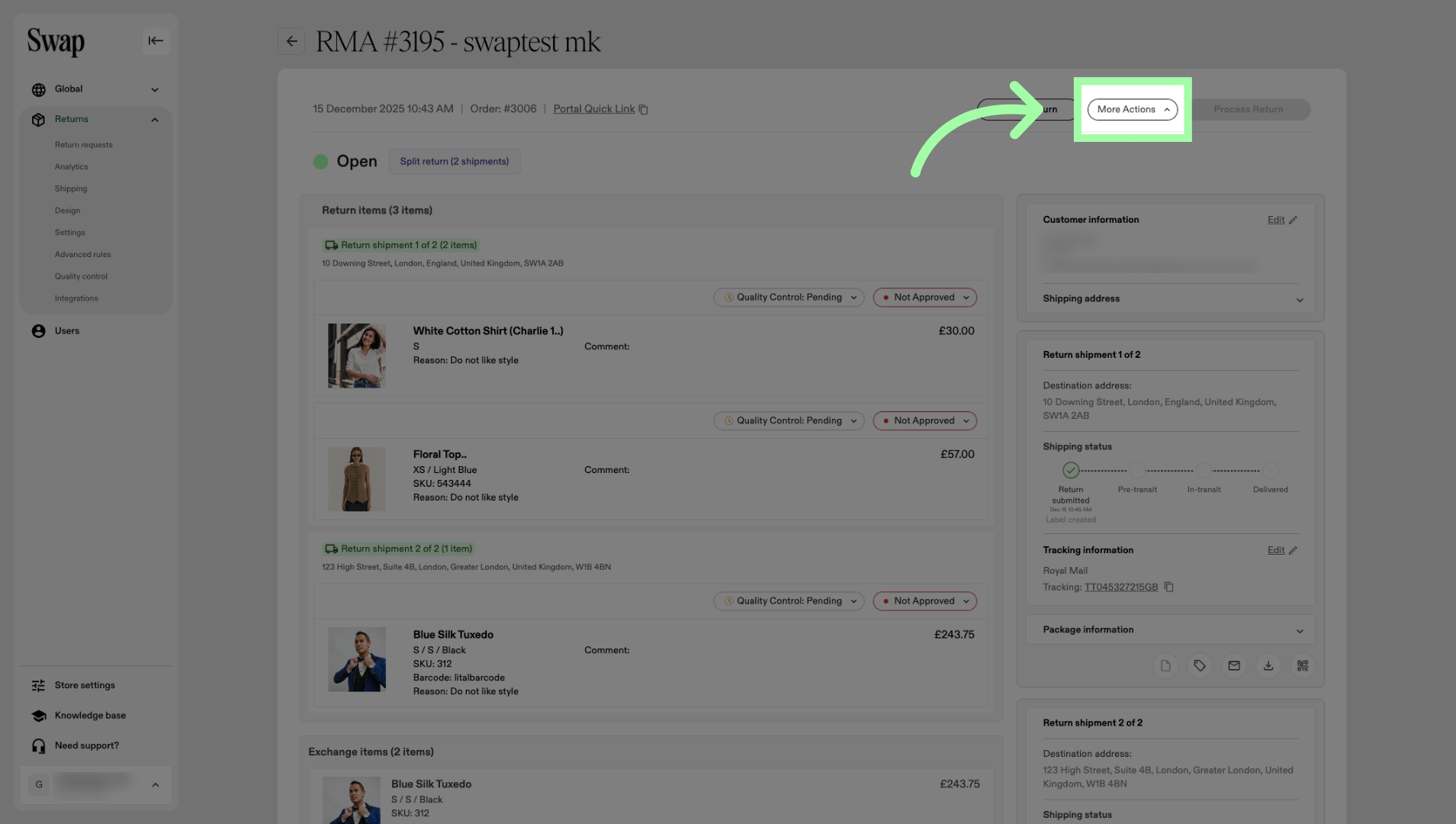This screenshot has height=824, width=1456.
Task: Click the Global globe icon in sidebar
Action: pos(39,90)
